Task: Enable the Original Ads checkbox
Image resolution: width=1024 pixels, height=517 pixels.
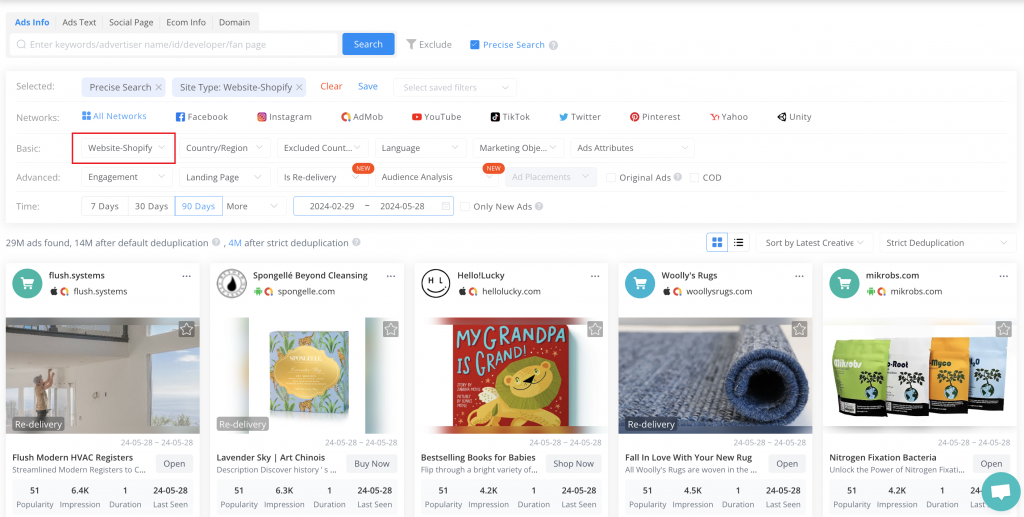Action: coord(611,178)
